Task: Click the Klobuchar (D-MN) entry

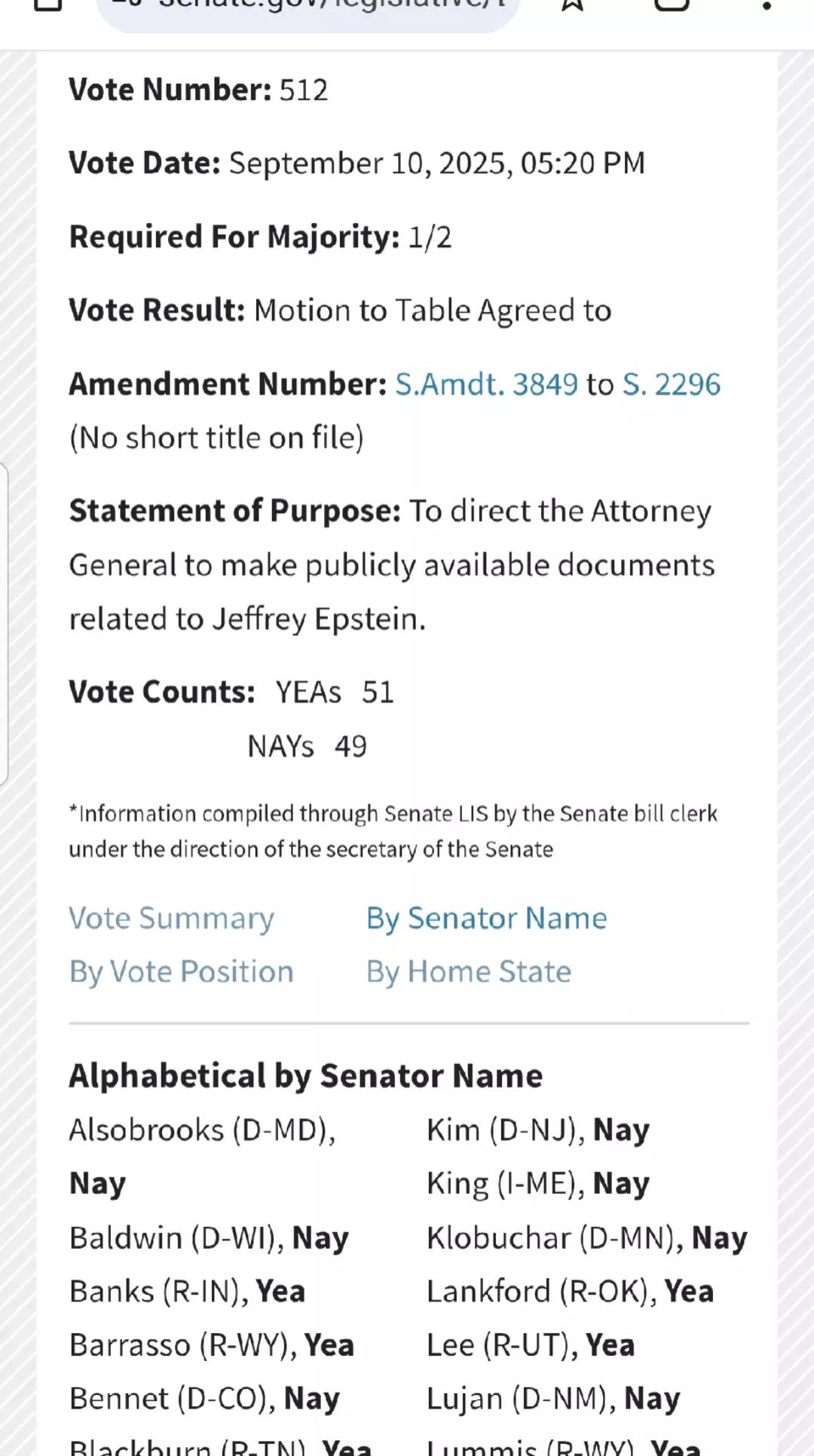Action: tap(587, 1238)
